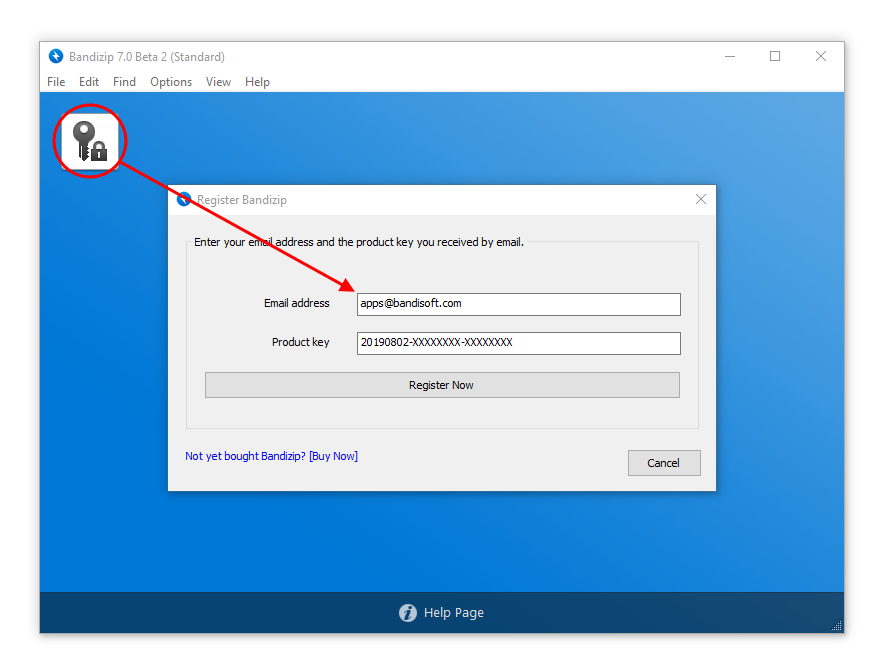
Task: Maximize the Bandizip window
Action: (775, 57)
